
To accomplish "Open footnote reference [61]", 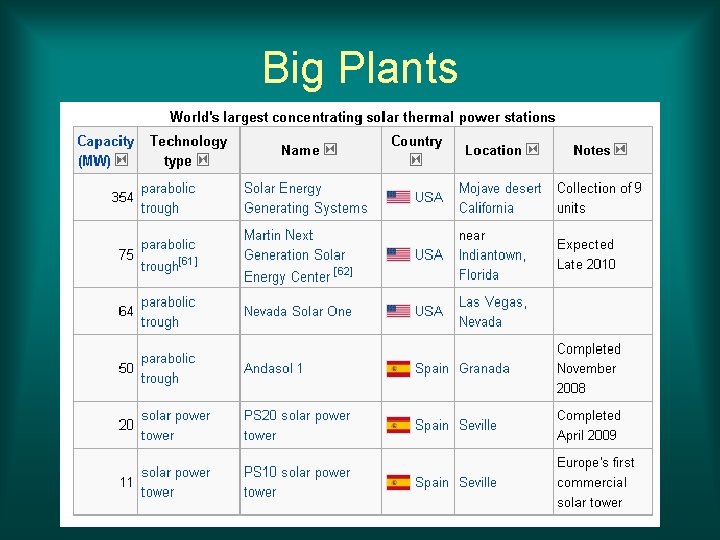I will [x=189, y=262].
